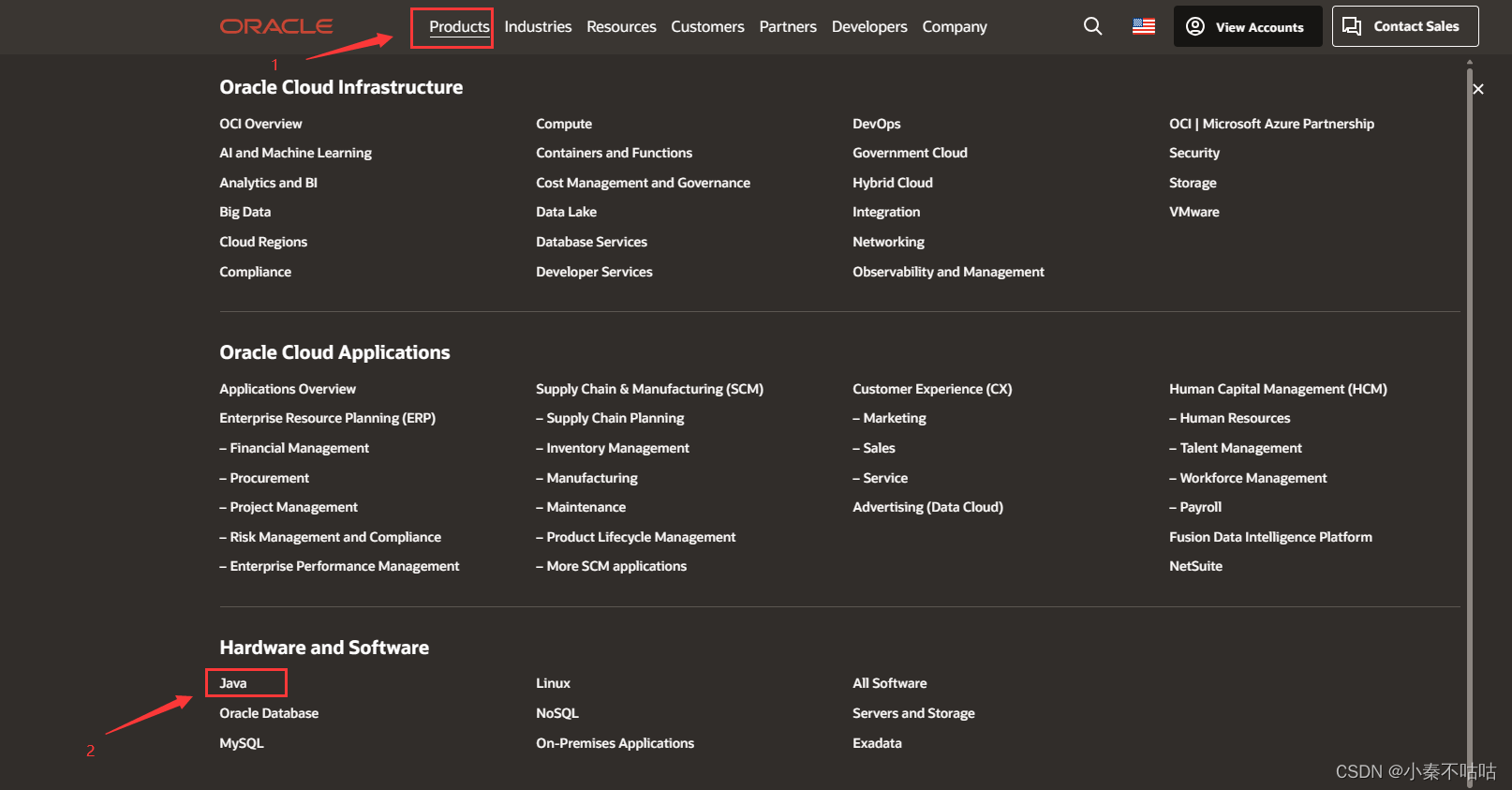Open the Oracle Database link
The image size is (1512, 790).
tap(269, 713)
